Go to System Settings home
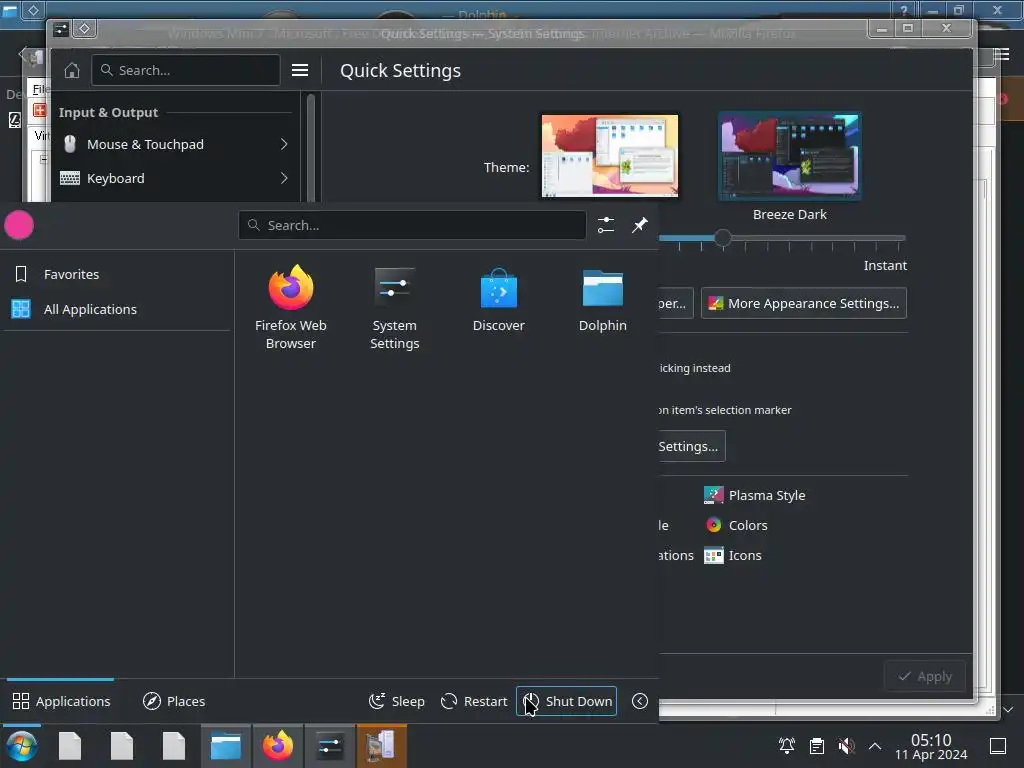The image size is (1024, 768). coord(71,70)
